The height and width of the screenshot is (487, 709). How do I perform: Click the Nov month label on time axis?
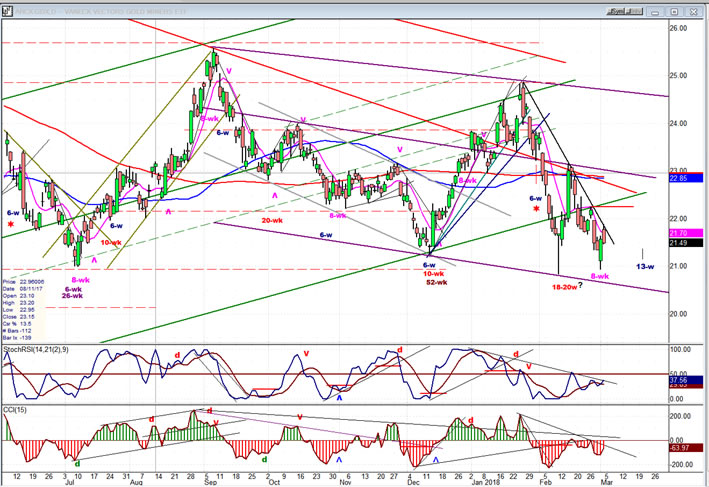(x=345, y=482)
